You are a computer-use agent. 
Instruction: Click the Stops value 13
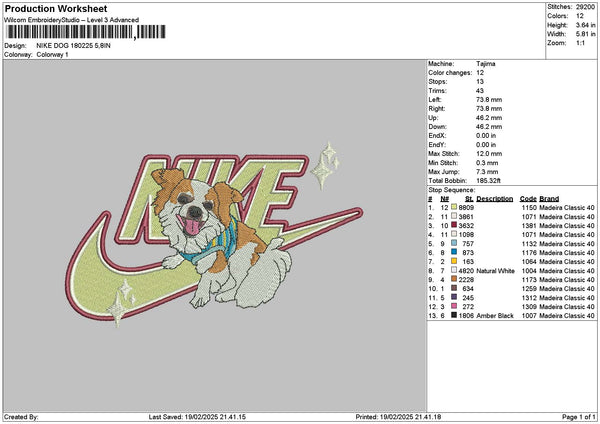[x=480, y=82]
